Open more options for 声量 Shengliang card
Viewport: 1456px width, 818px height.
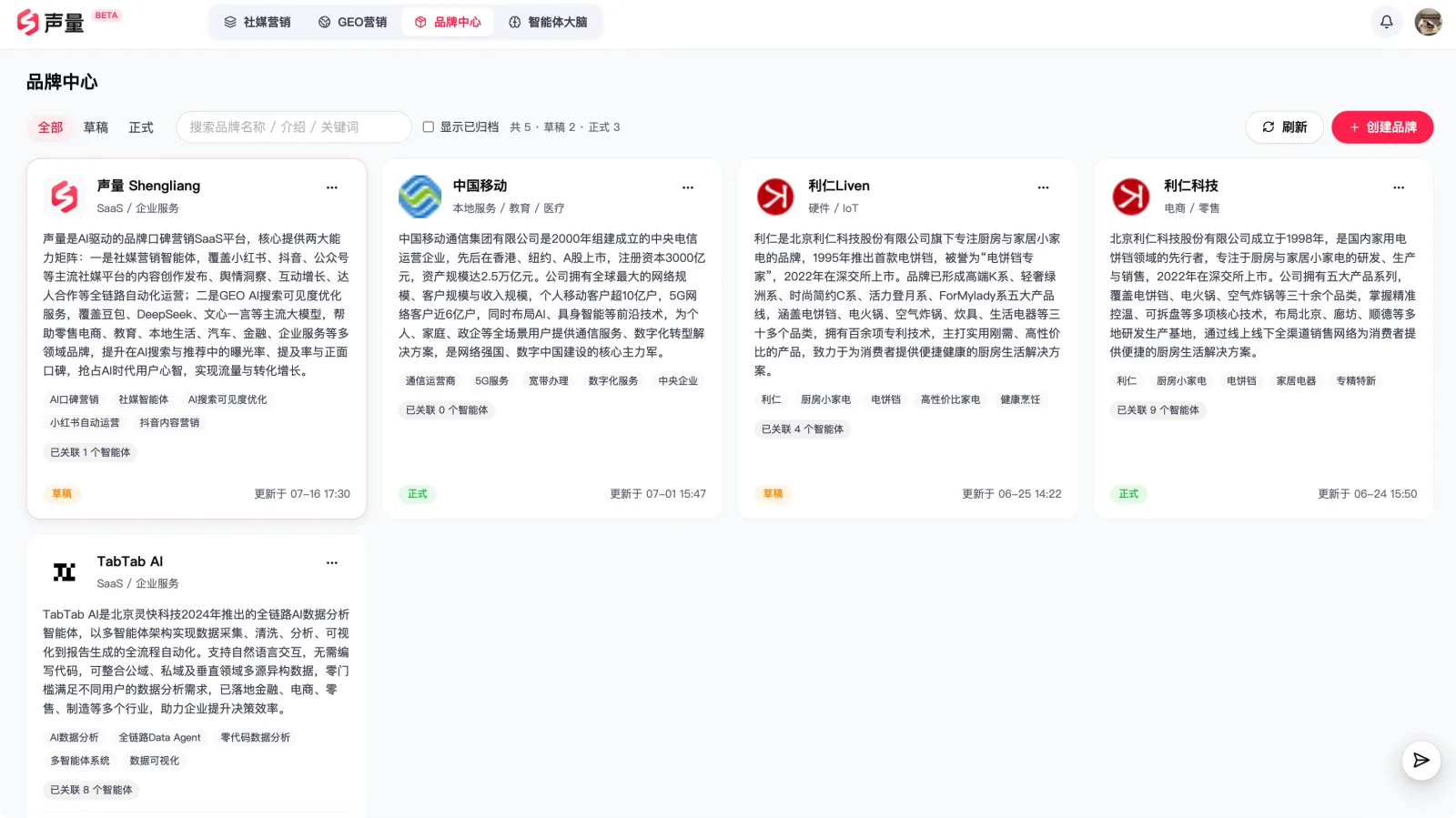tap(332, 187)
